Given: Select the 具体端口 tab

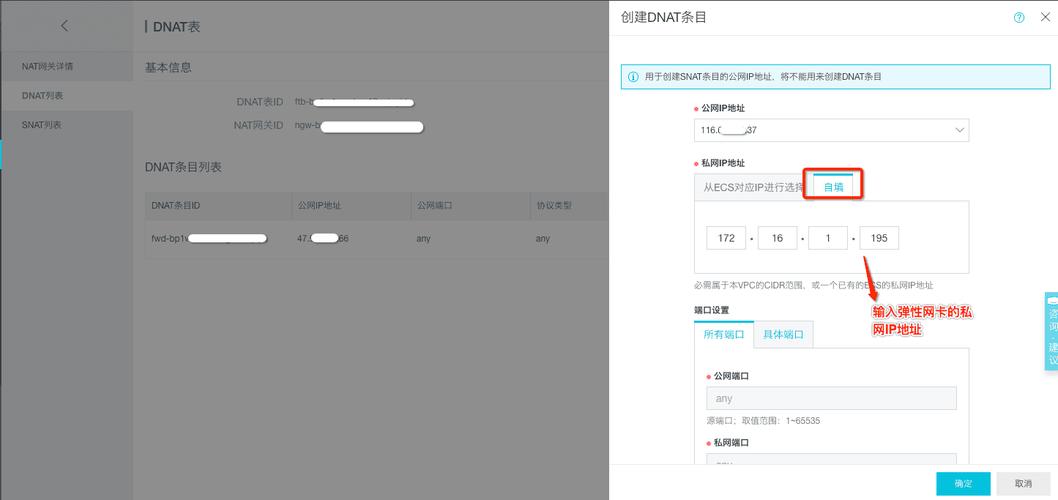Looking at the screenshot, I should pos(783,335).
